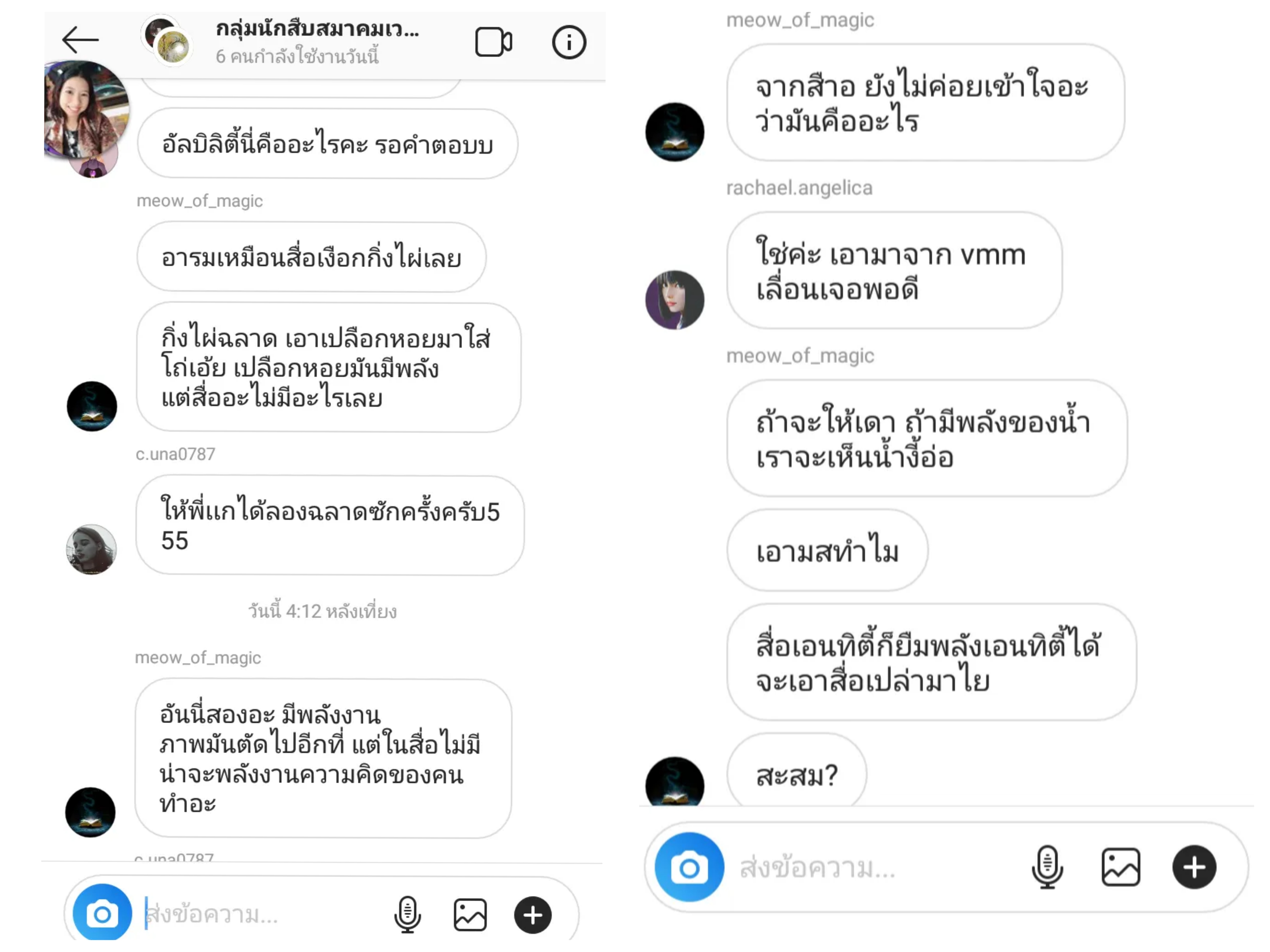
Task: Tap the microphone icon in right input bar
Action: point(1047,866)
